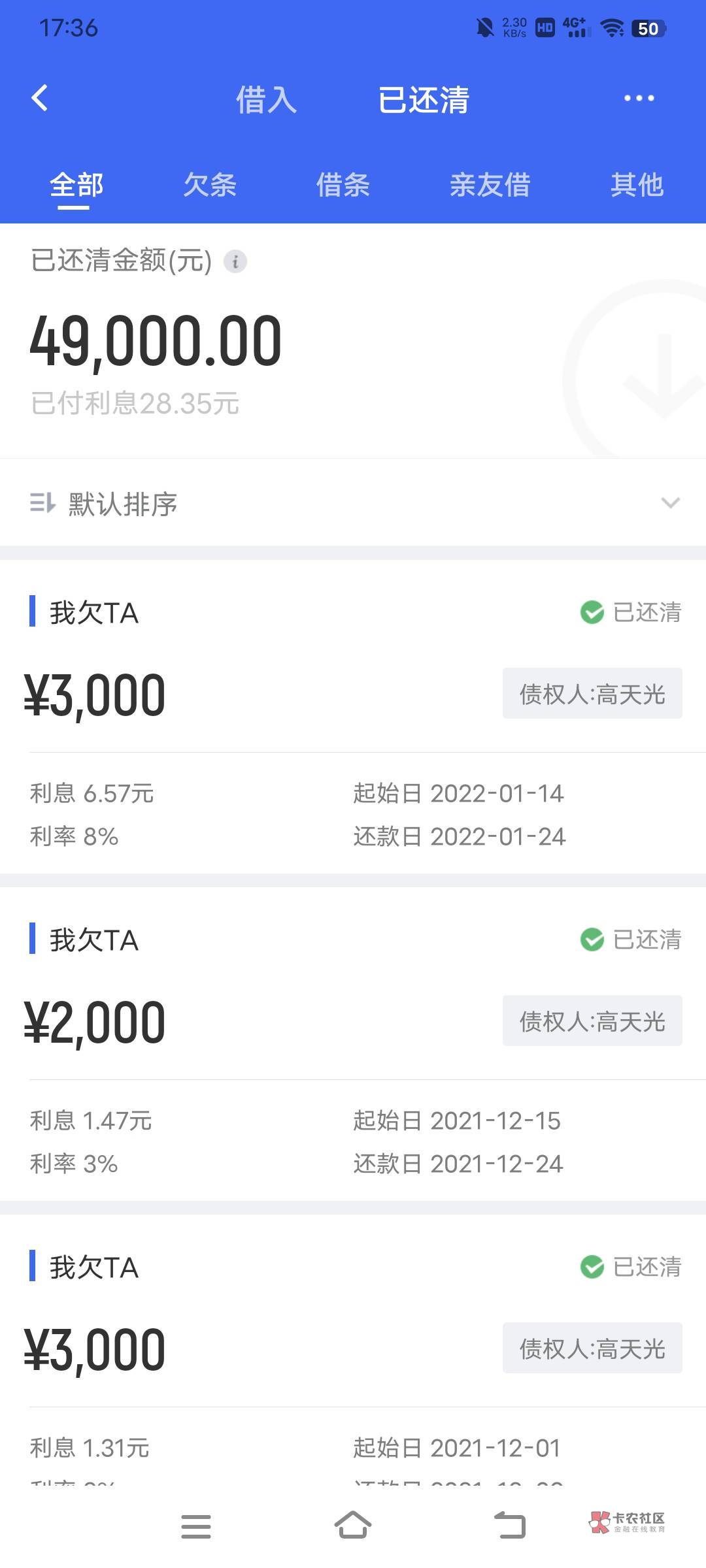The width and height of the screenshot is (706, 1568).
Task: Switch to the 借入 view
Action: coord(266,100)
